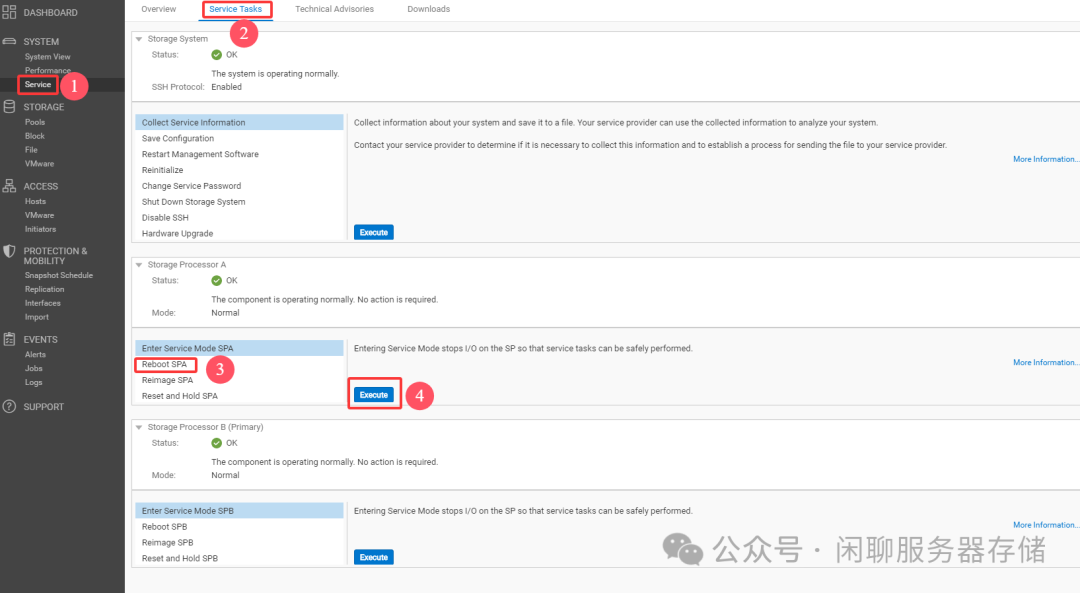The height and width of the screenshot is (593, 1080).
Task: Select Reboot SPA task
Action: pyautogui.click(x=239, y=364)
